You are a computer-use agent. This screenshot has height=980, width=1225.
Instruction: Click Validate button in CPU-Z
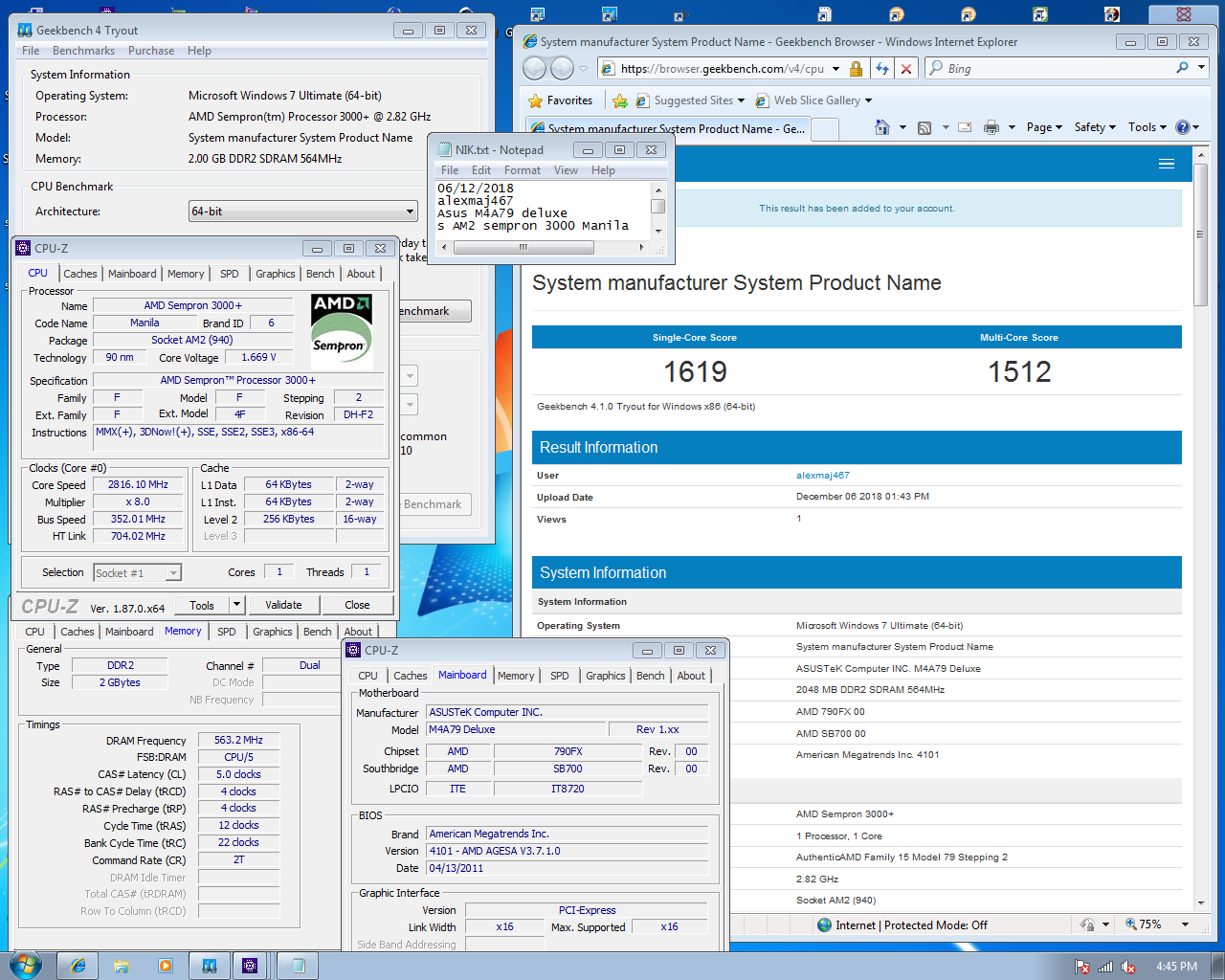click(x=283, y=605)
